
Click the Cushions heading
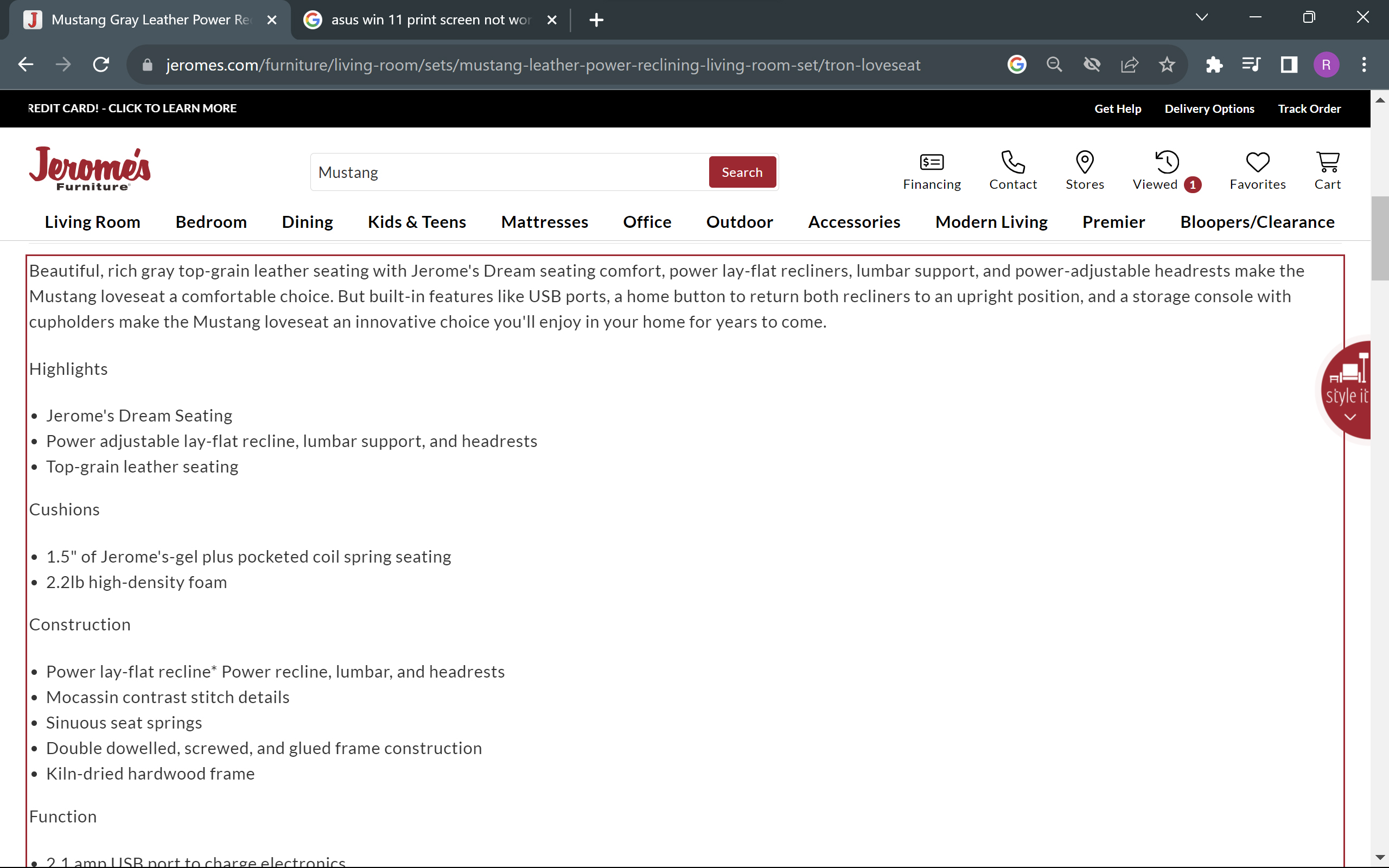coord(64,510)
